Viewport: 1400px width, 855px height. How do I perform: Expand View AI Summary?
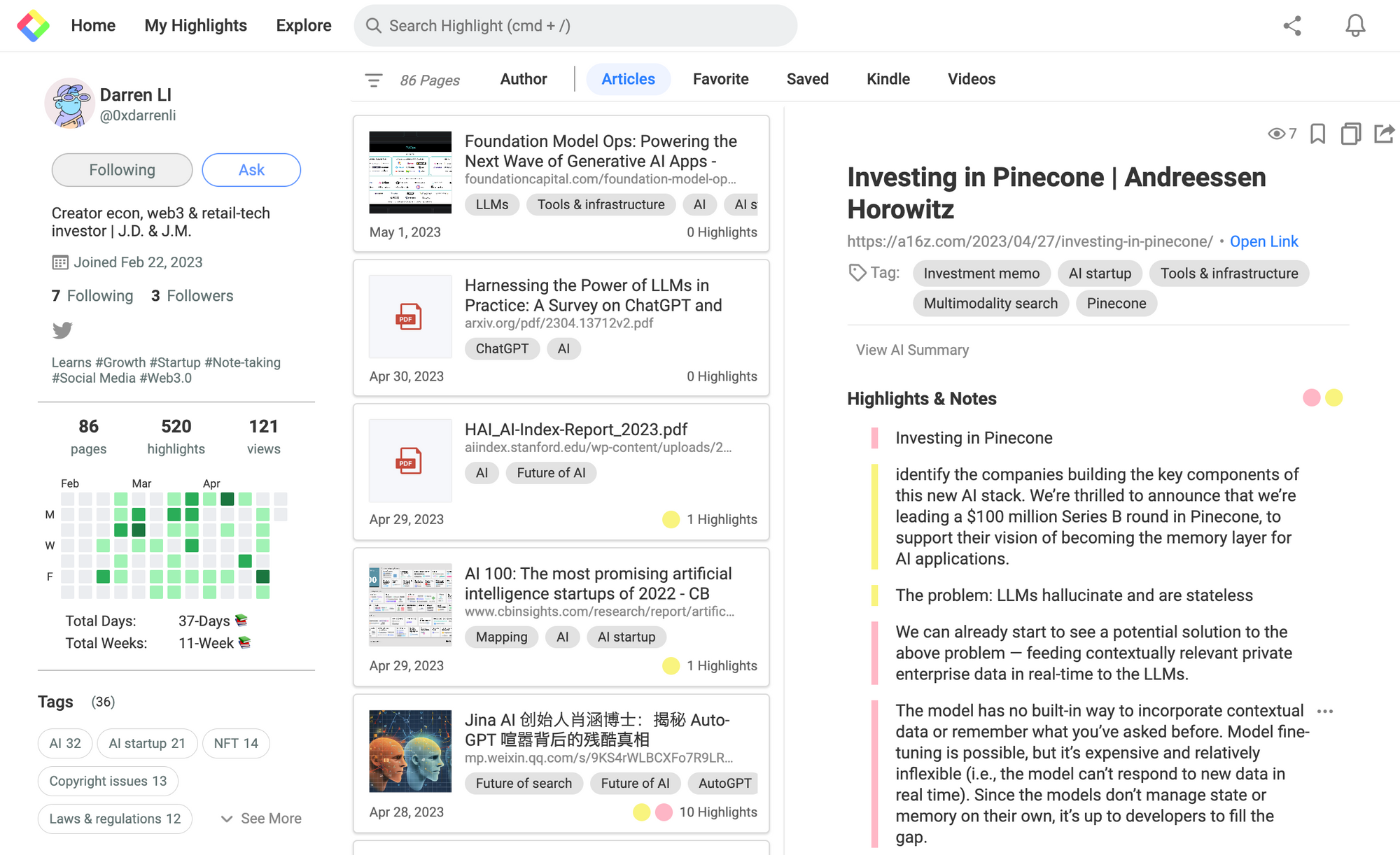pos(912,350)
